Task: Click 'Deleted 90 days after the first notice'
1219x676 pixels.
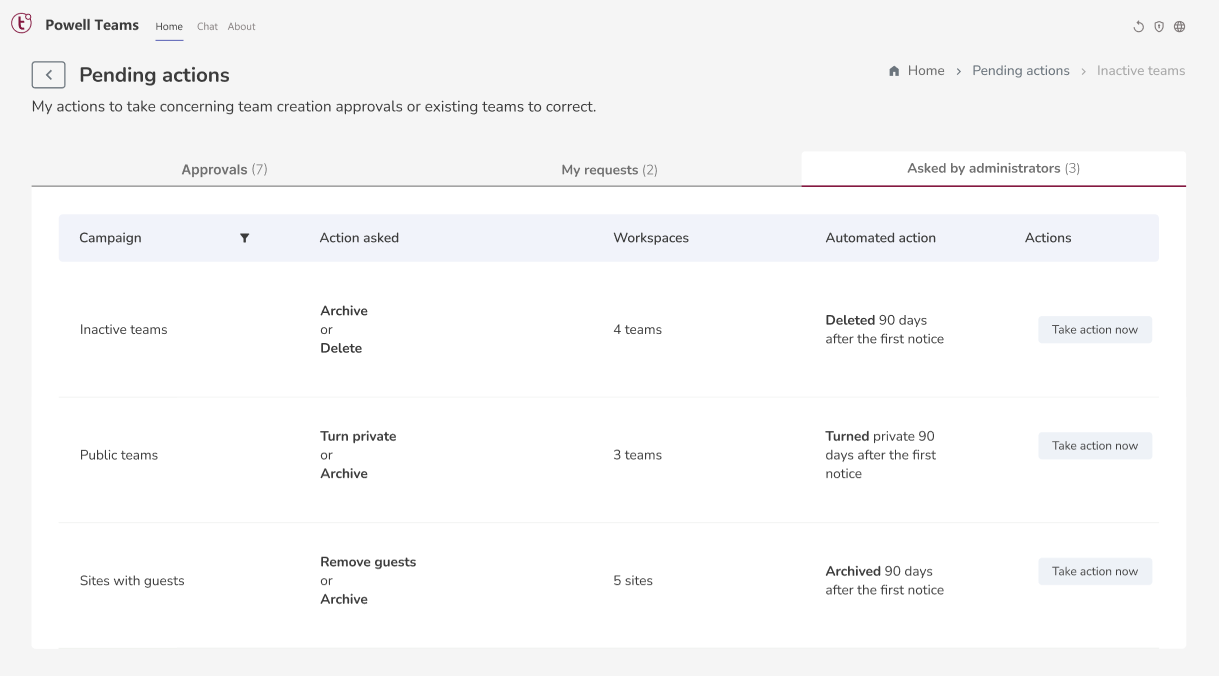Action: [884, 330]
